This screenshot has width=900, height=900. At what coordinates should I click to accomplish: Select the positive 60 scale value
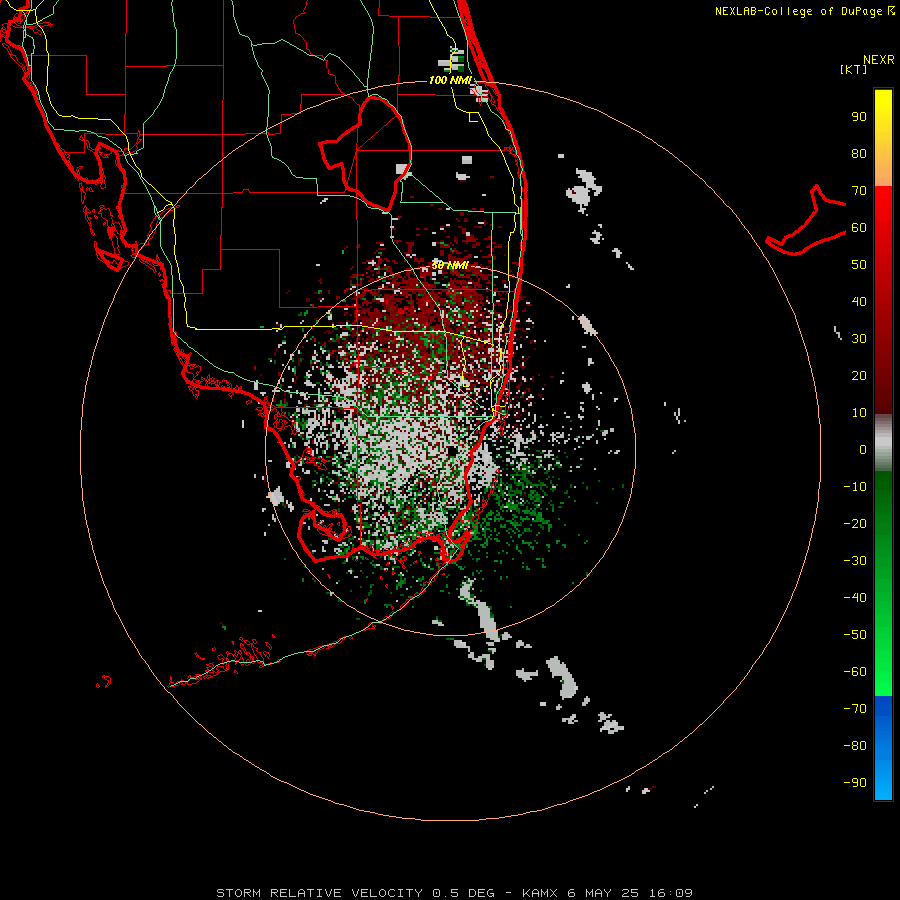(859, 228)
